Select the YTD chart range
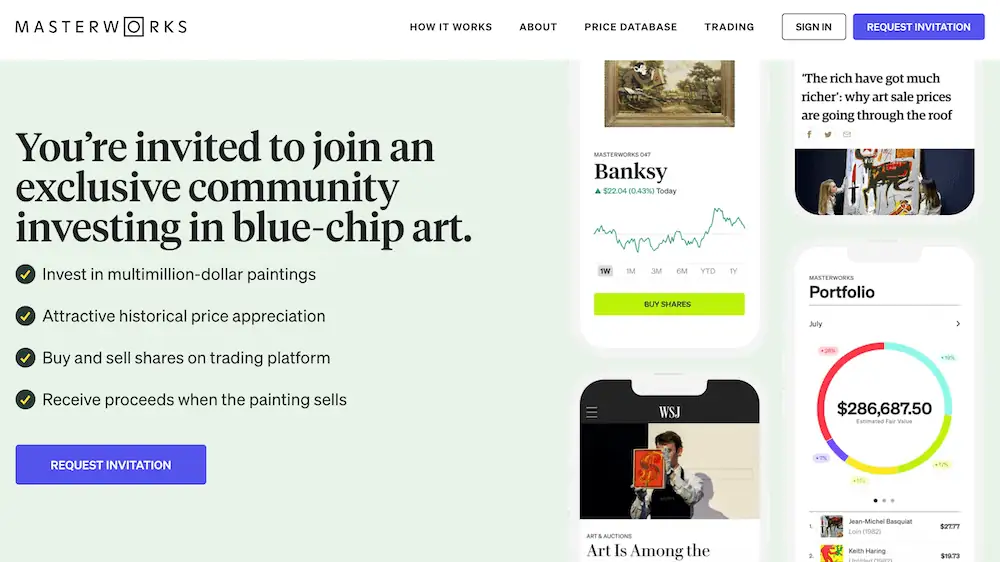Screen dimensions: 1000x562 pos(708,271)
